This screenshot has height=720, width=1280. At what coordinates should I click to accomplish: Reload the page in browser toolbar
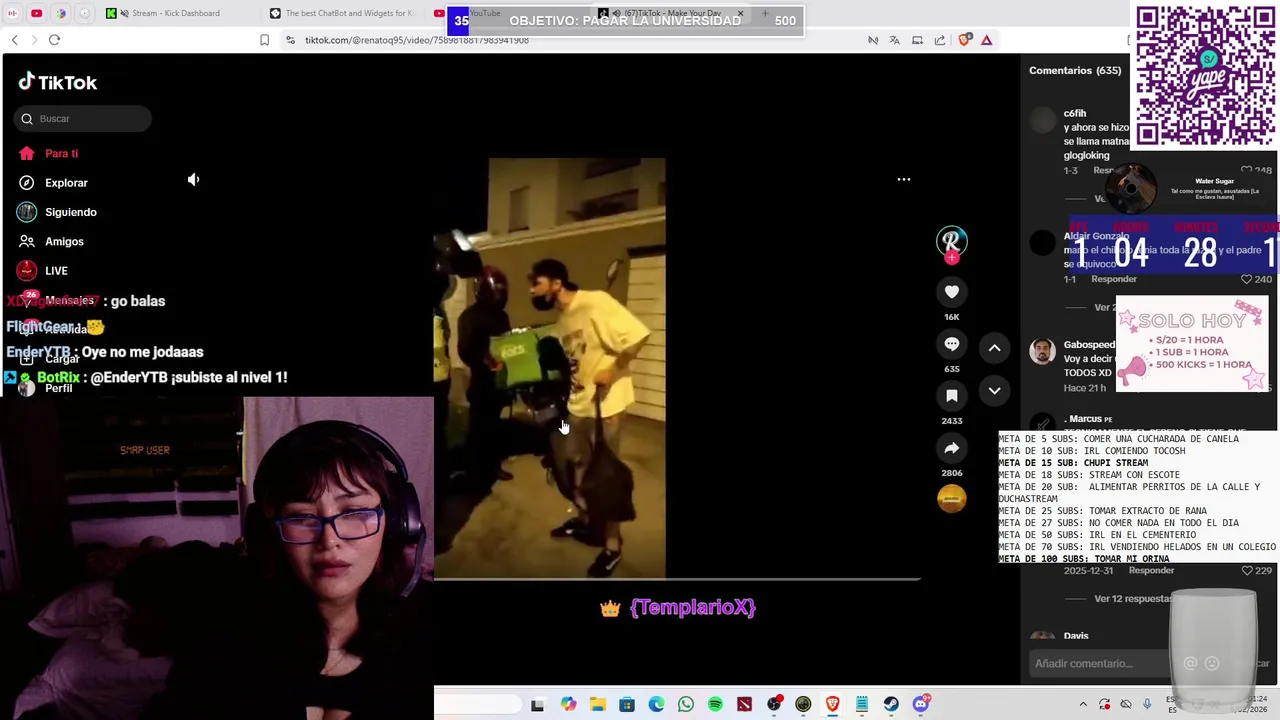pos(54,40)
